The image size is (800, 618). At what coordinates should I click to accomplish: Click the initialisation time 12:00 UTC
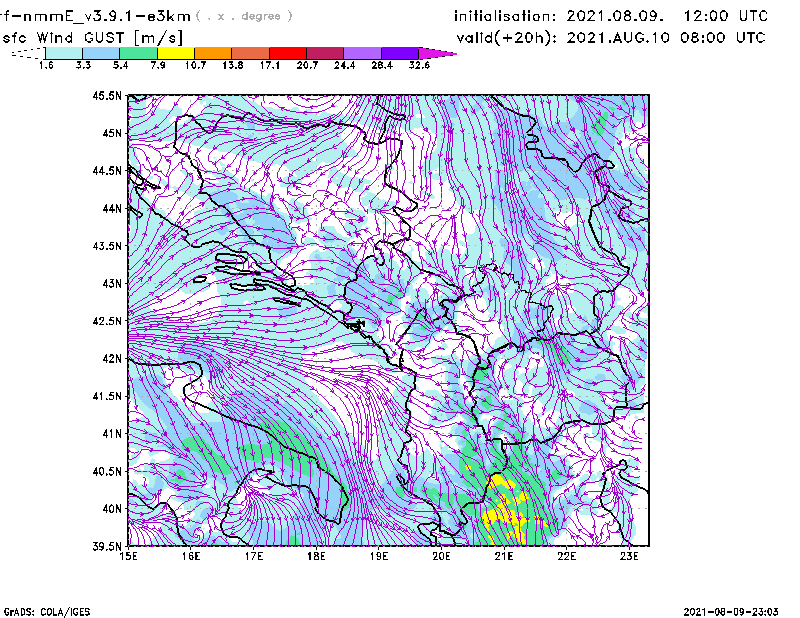pyautogui.click(x=726, y=16)
